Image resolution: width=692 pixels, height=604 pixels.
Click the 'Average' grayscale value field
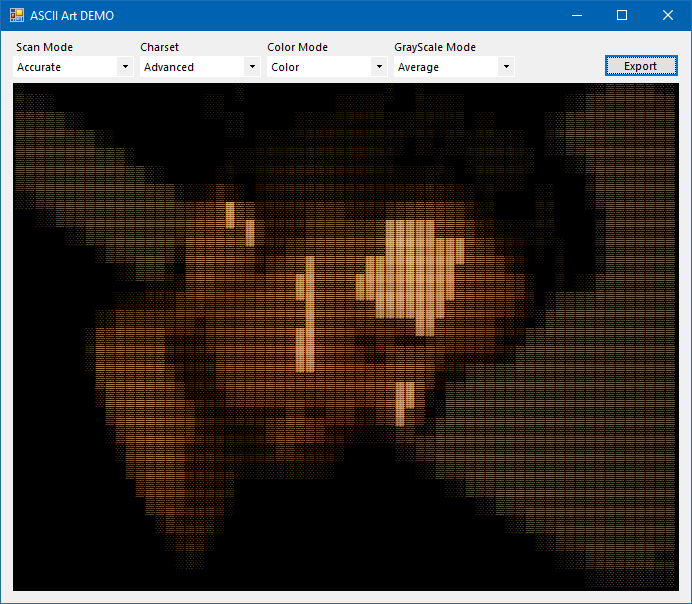tap(446, 67)
